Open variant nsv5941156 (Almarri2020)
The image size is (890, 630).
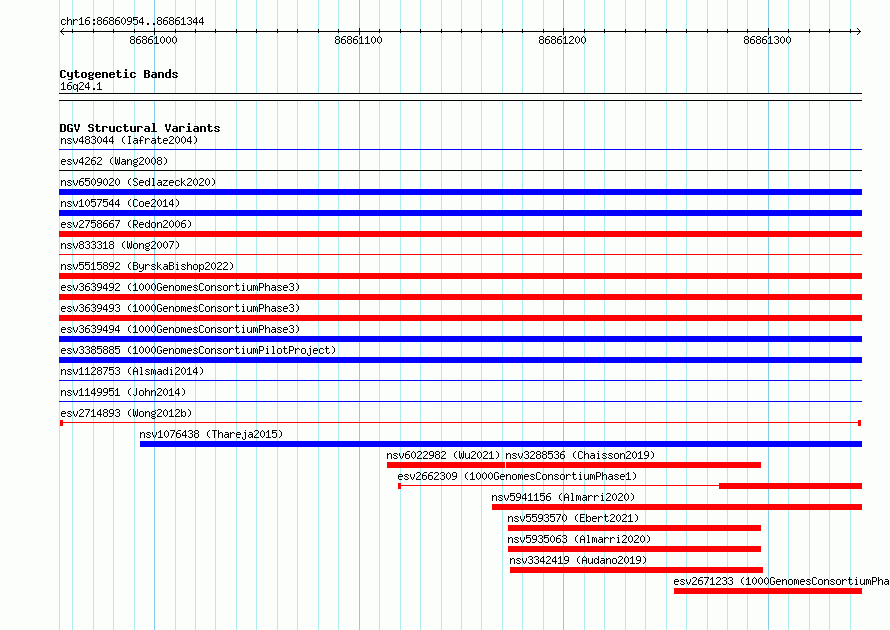[x=563, y=497]
